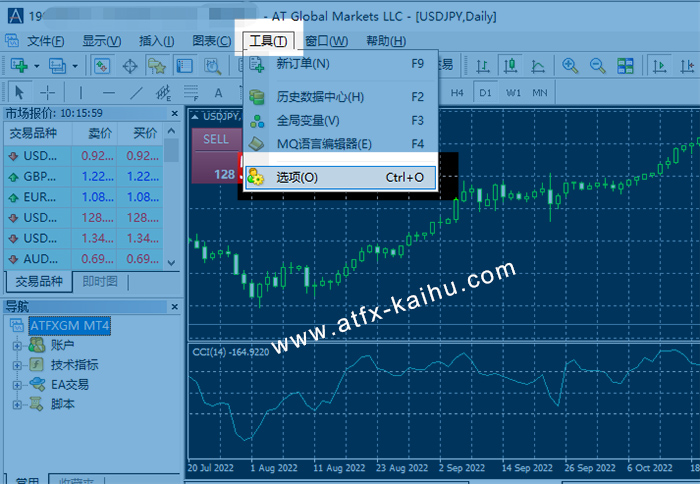Viewport: 700px width, 484px height.
Task: Choose MQ语言编辑器(E) menu entry
Action: point(341,144)
